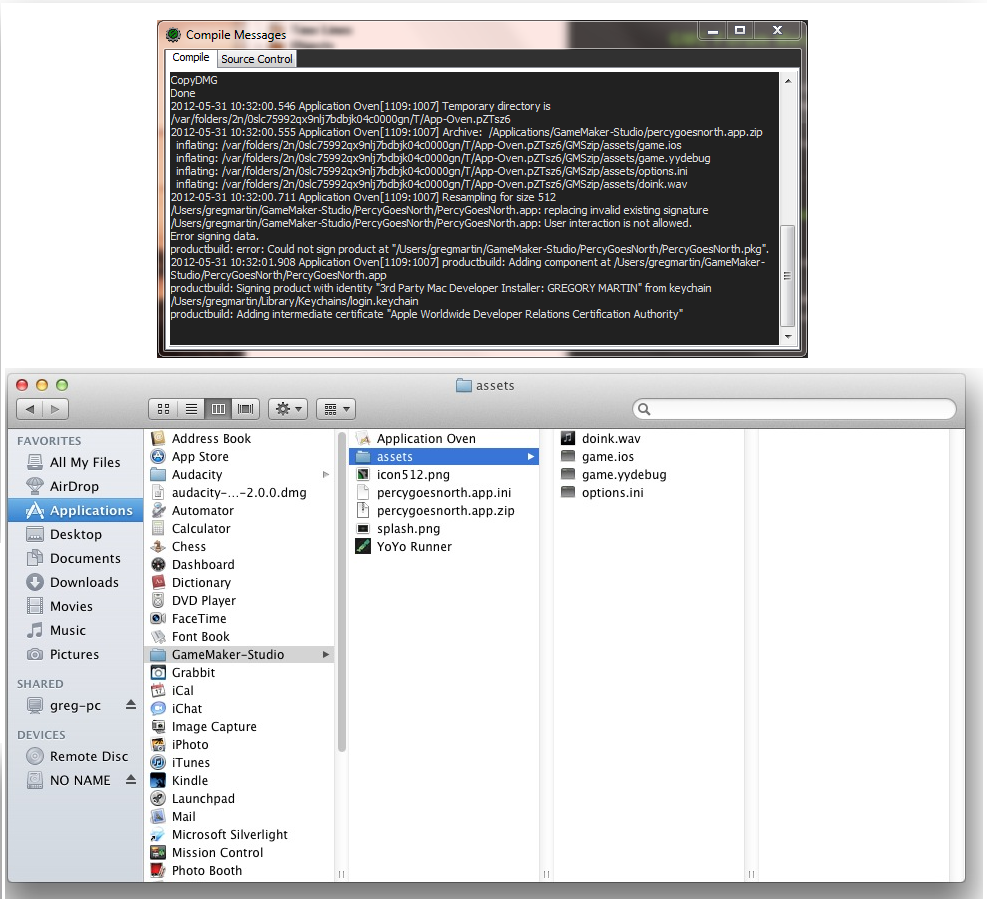The width and height of the screenshot is (987, 899).
Task: Select Applications in Finder sidebar
Action: click(76, 510)
